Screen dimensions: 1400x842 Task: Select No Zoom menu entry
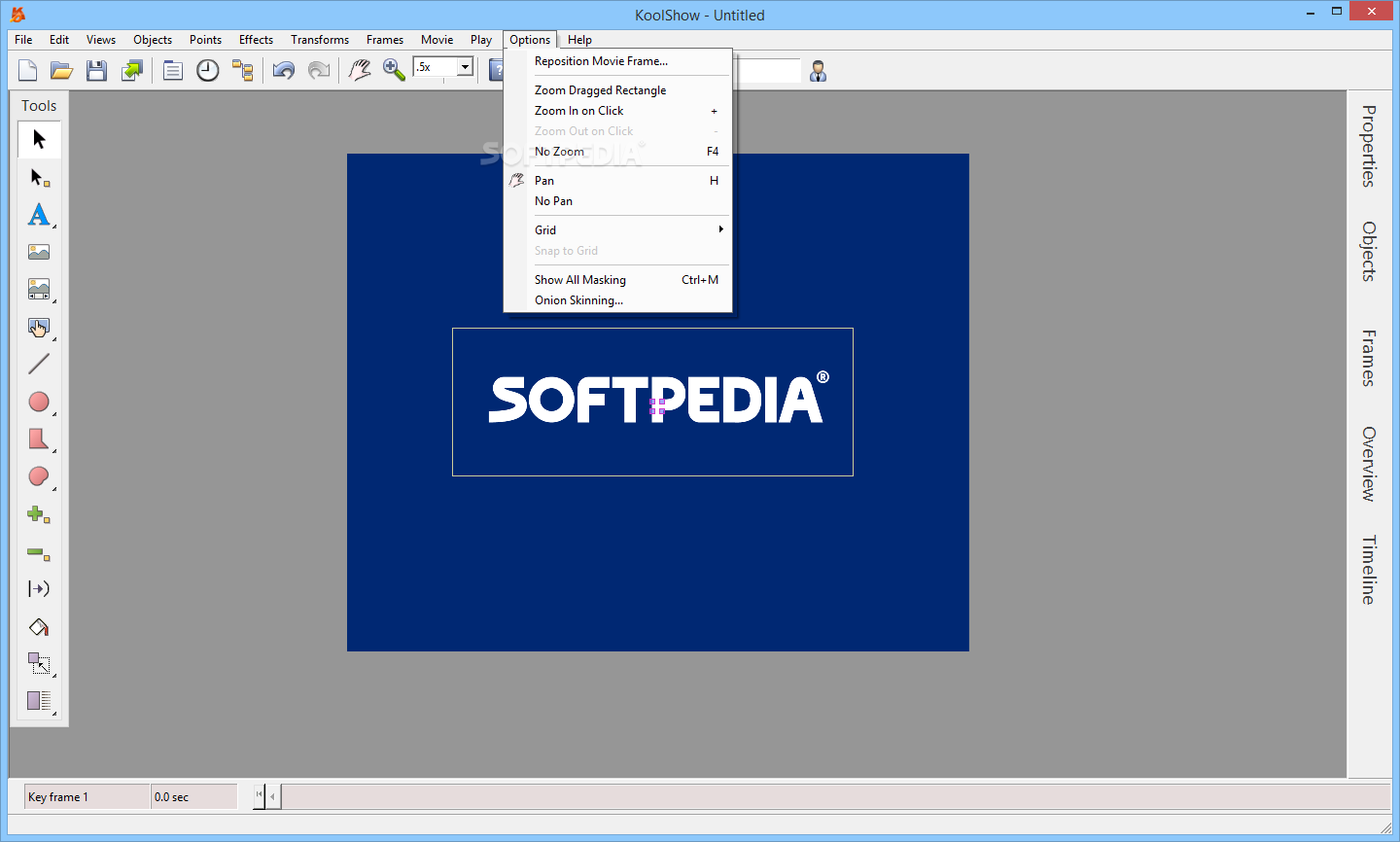[x=617, y=152]
